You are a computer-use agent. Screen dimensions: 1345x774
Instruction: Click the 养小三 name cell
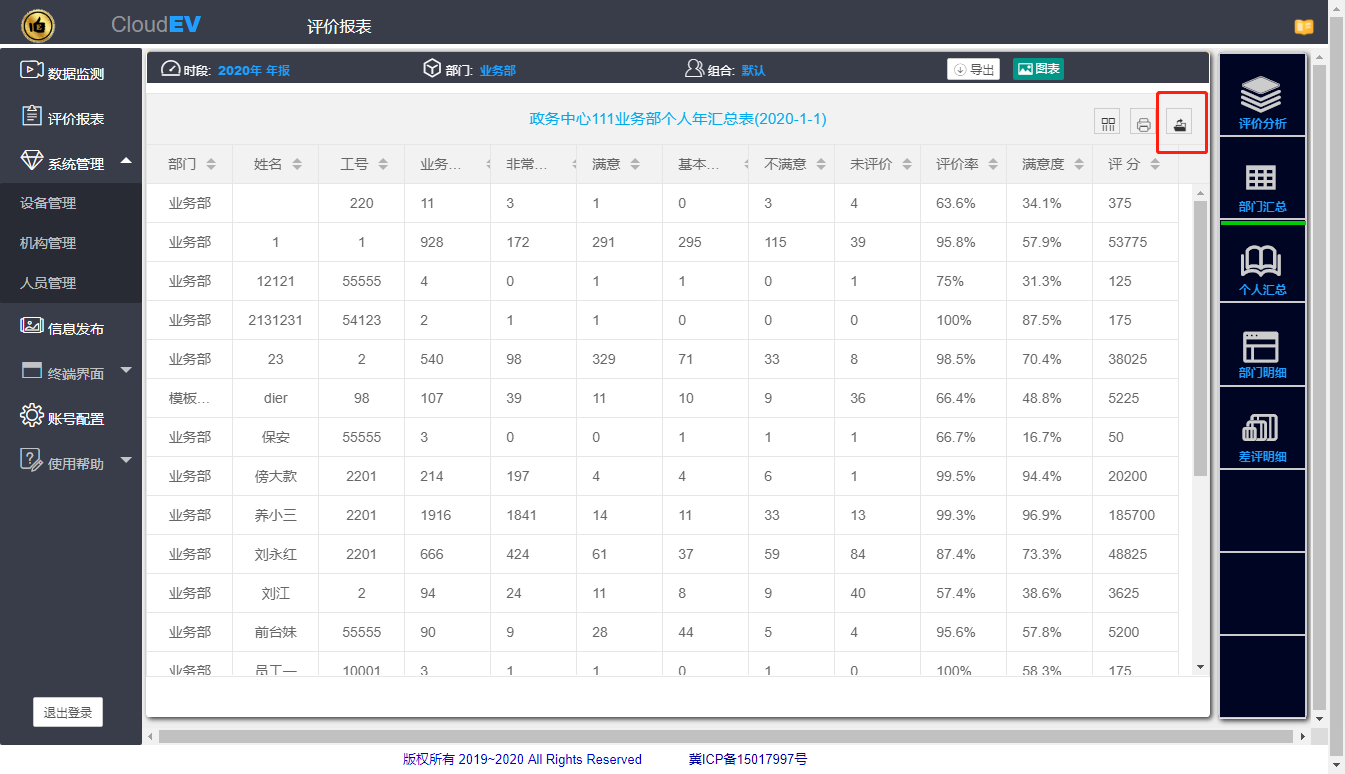[x=276, y=515]
